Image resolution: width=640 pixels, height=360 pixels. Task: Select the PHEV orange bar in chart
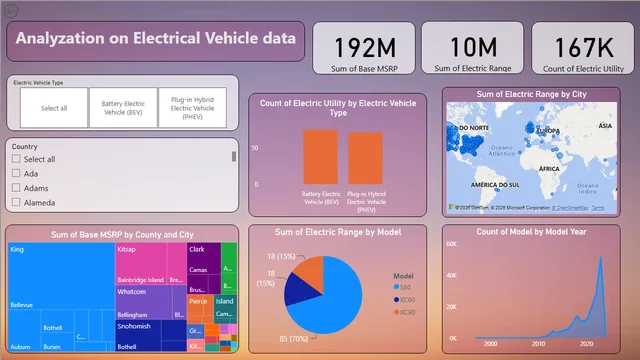click(x=365, y=158)
